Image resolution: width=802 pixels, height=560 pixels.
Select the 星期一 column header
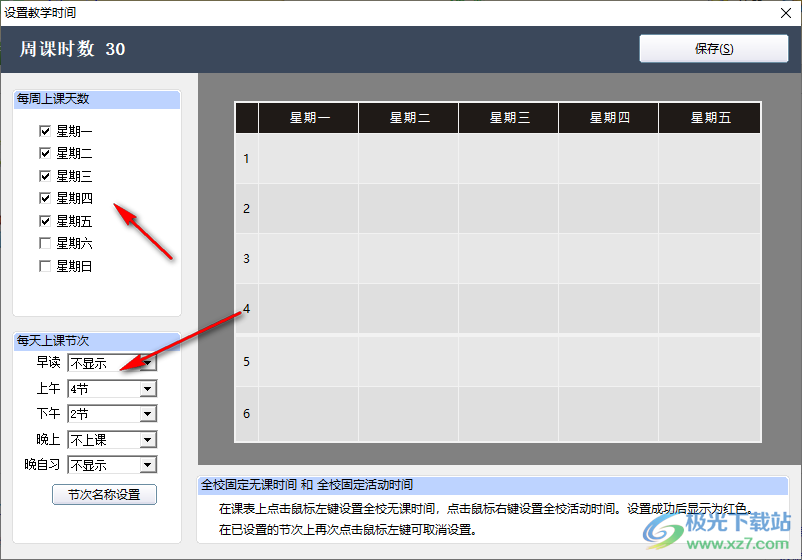click(x=309, y=118)
